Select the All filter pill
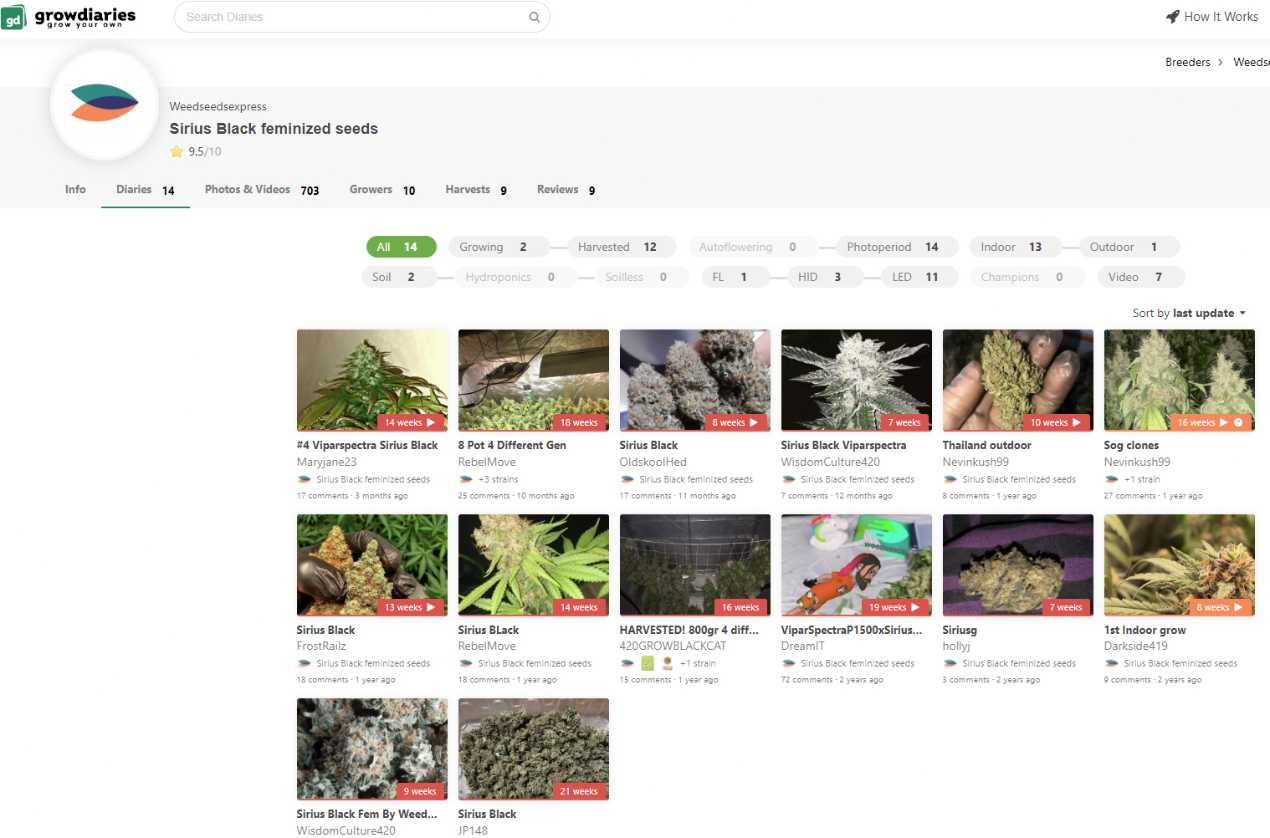This screenshot has height=838, width=1270. [x=400, y=247]
